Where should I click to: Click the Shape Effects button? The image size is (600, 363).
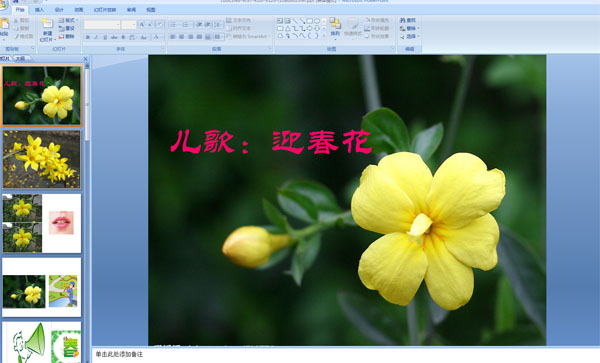pos(378,36)
